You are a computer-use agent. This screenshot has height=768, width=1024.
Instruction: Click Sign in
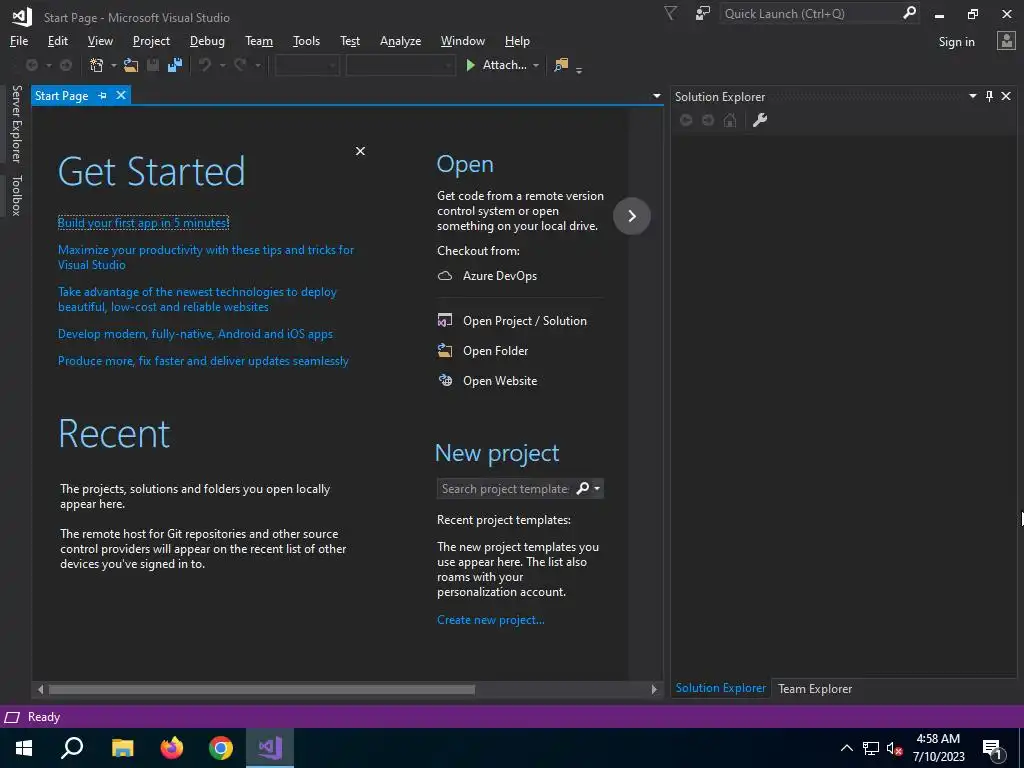click(x=956, y=42)
